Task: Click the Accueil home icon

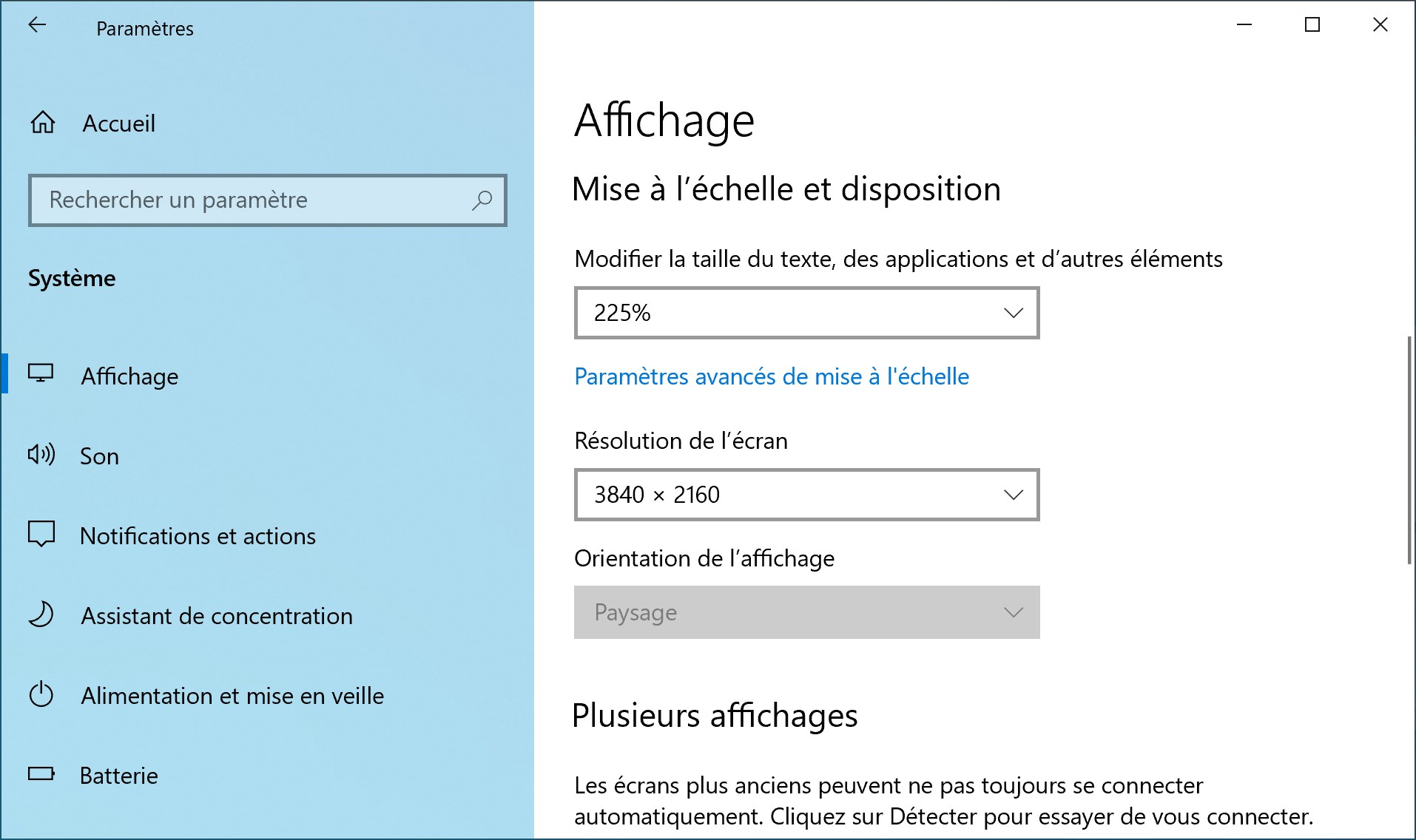Action: coord(42,122)
